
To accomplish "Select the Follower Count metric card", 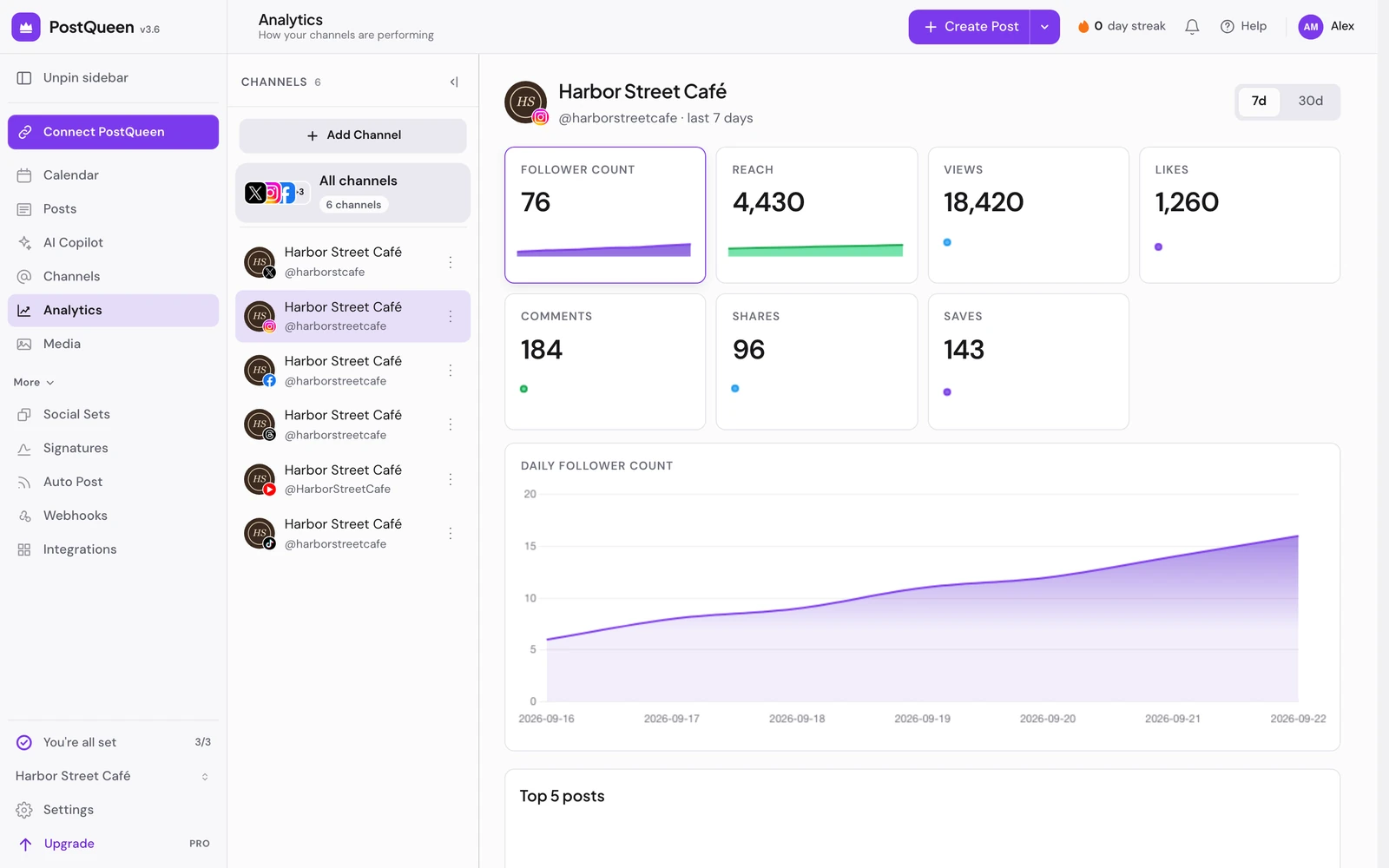I will pyautogui.click(x=605, y=215).
